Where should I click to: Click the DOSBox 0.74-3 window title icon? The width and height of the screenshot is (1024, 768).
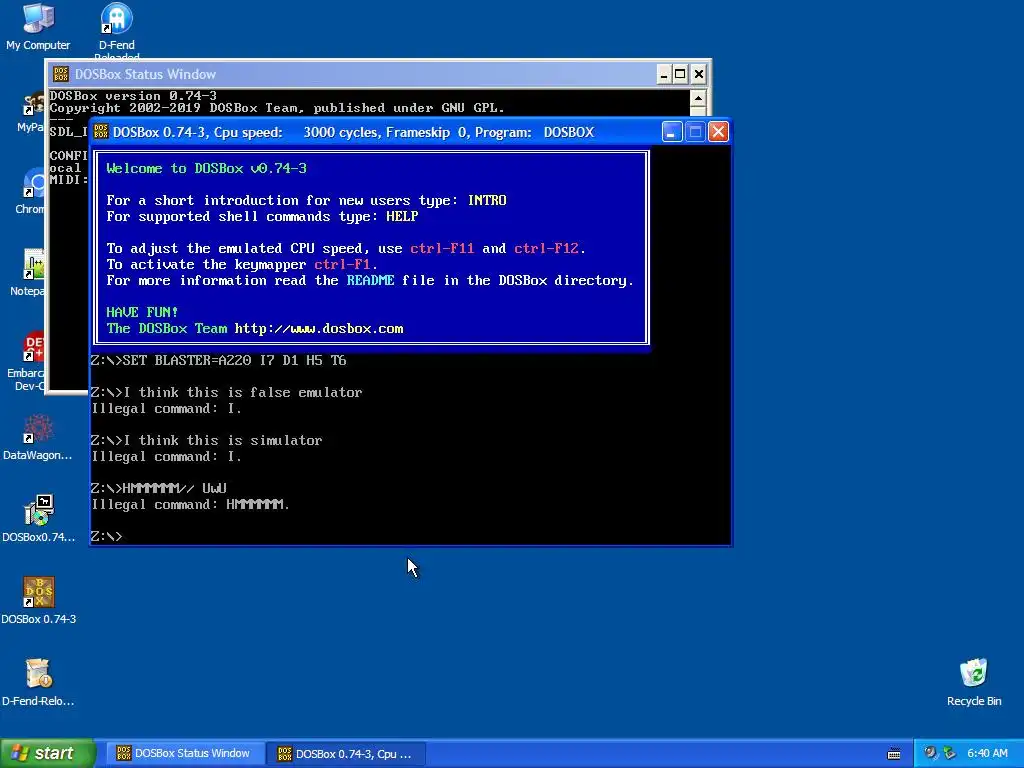point(101,132)
